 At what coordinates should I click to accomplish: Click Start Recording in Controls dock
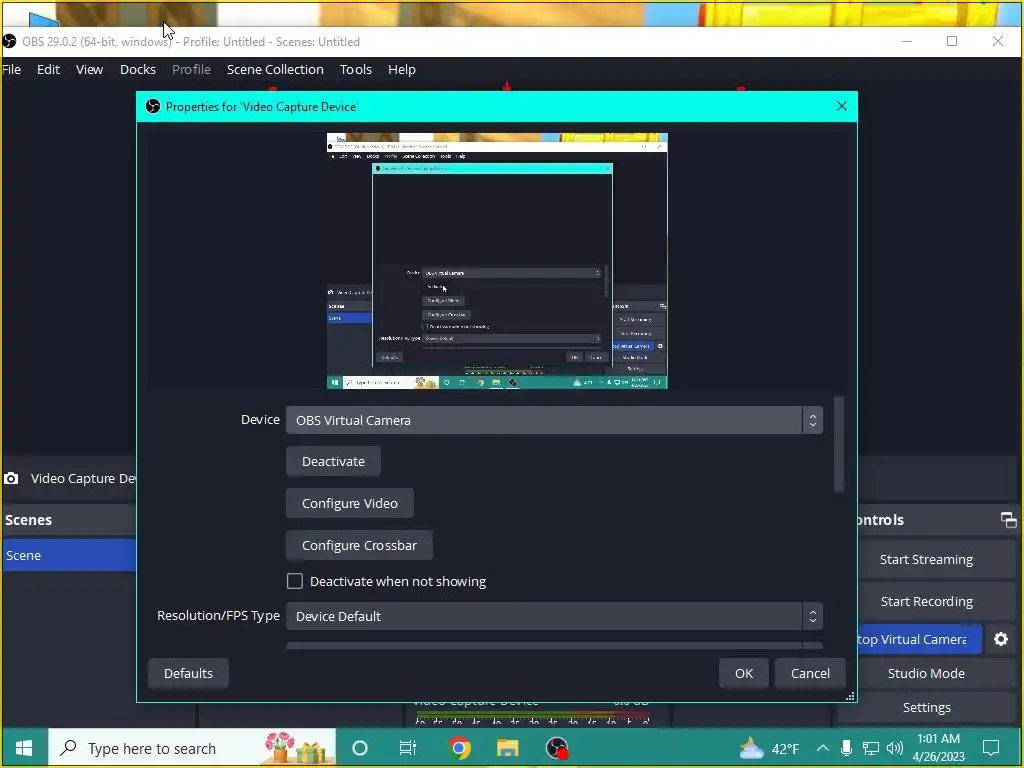(x=926, y=601)
